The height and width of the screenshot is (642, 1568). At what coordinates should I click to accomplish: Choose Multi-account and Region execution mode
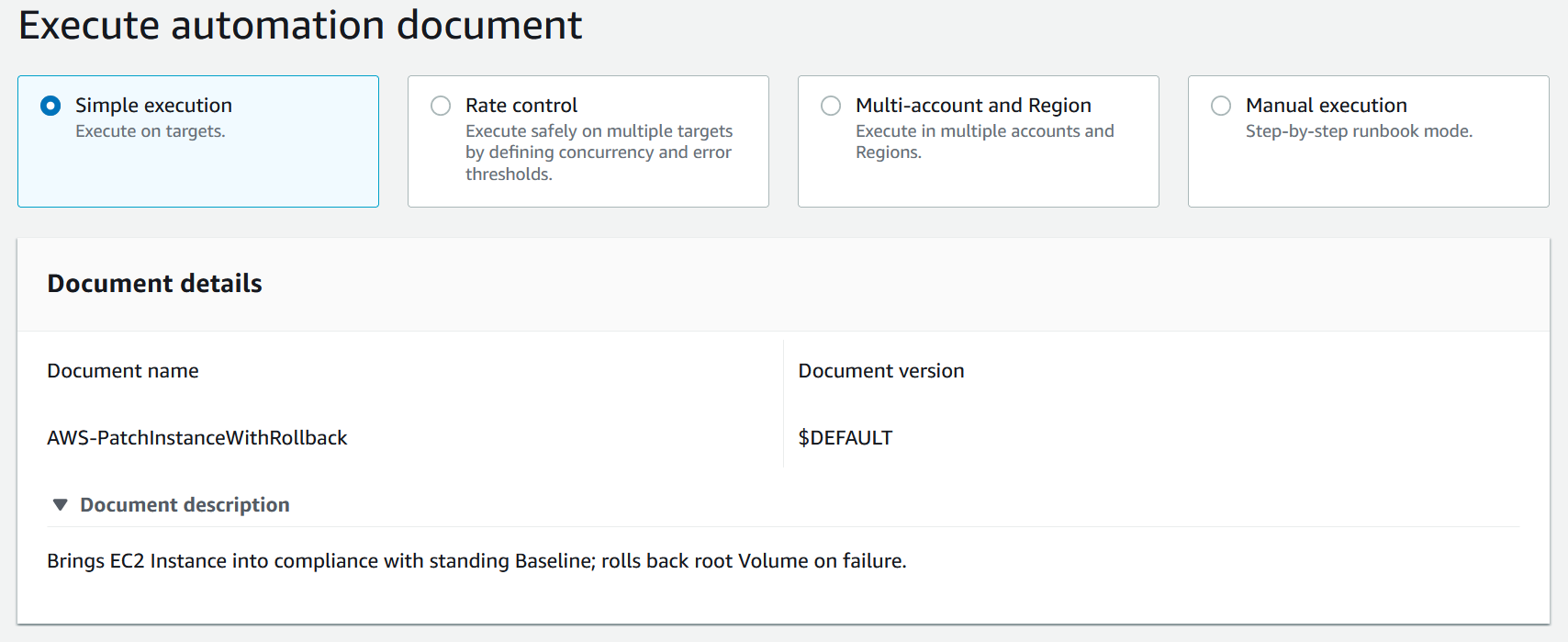point(830,106)
